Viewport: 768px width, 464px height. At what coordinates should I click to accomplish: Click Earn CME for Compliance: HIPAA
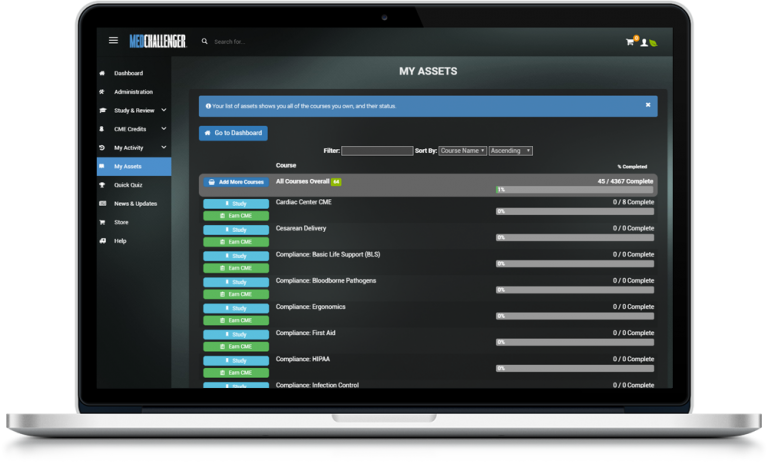point(236,373)
